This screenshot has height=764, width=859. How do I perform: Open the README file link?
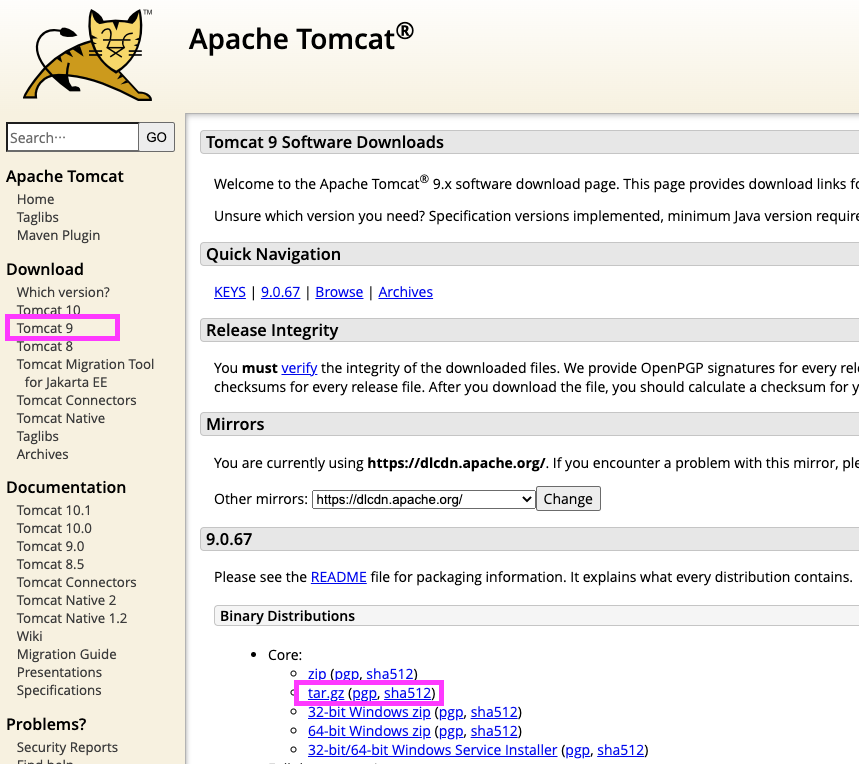coord(339,577)
